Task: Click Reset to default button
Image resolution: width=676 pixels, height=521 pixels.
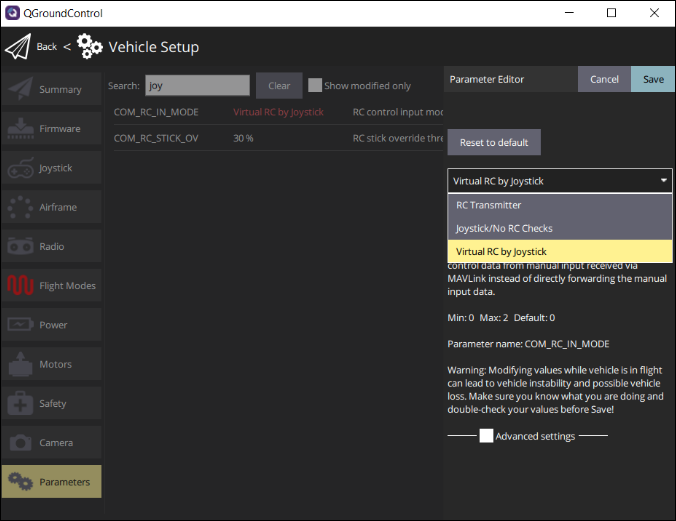Action: pos(494,142)
